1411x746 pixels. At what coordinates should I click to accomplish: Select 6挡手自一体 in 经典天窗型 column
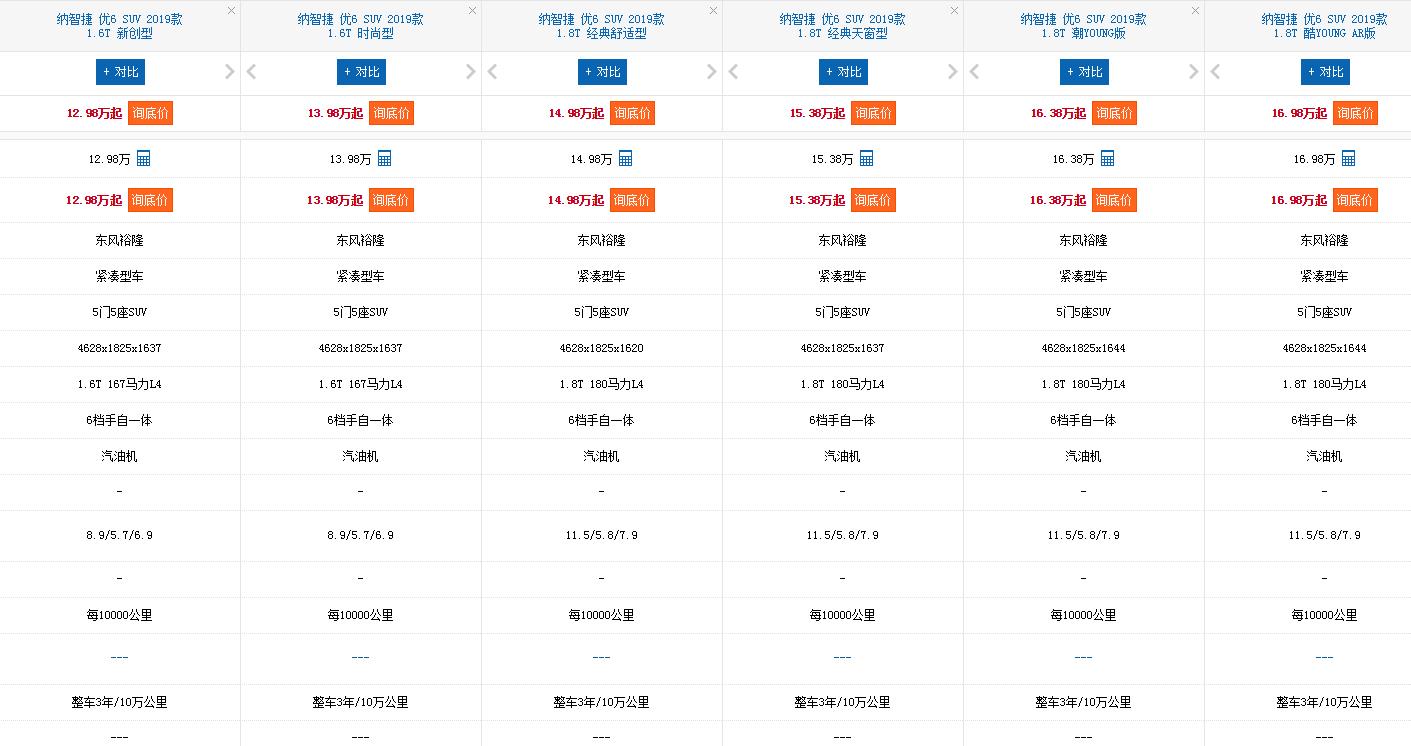point(843,420)
